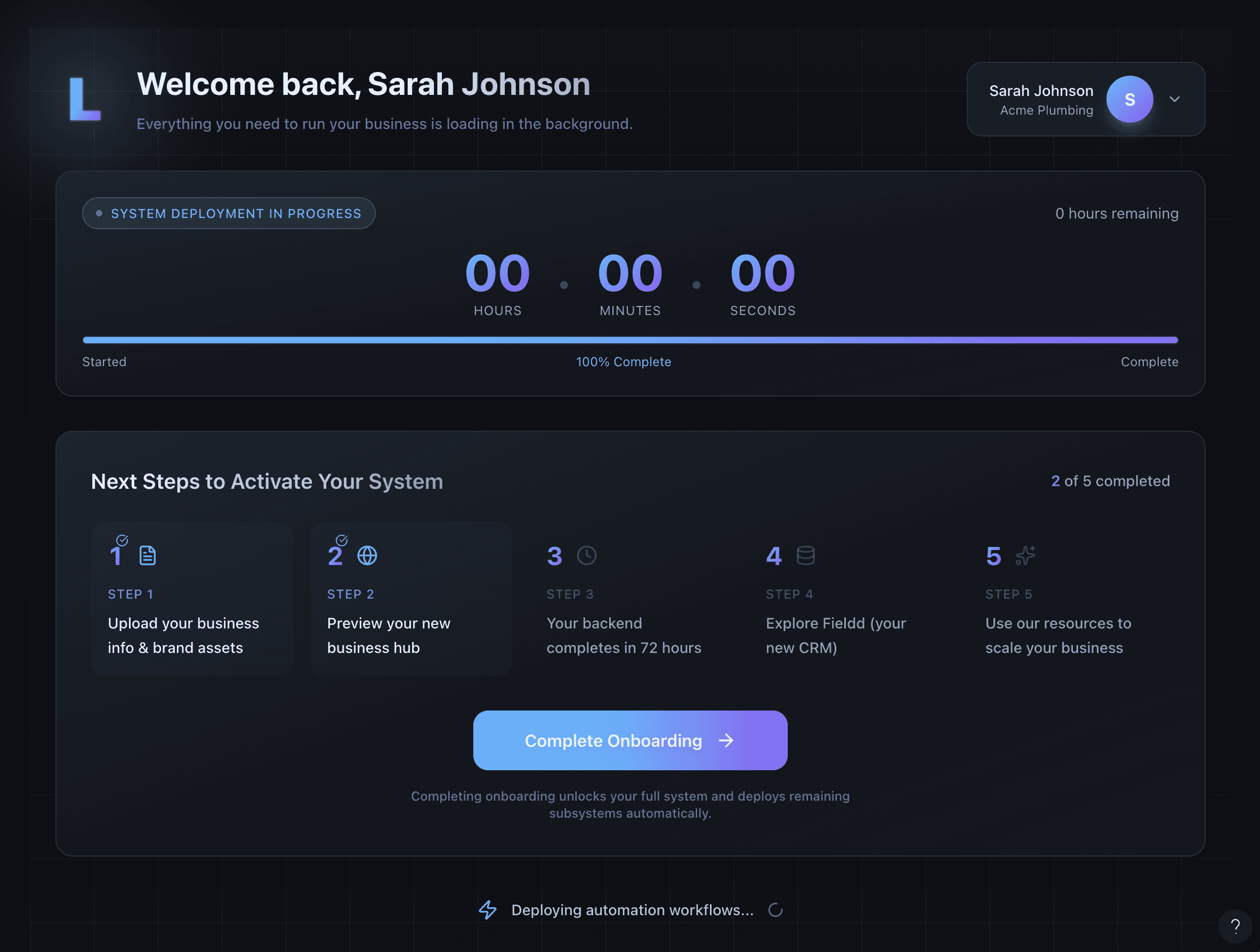Click Step 1 completed checkmark badge

click(x=122, y=540)
